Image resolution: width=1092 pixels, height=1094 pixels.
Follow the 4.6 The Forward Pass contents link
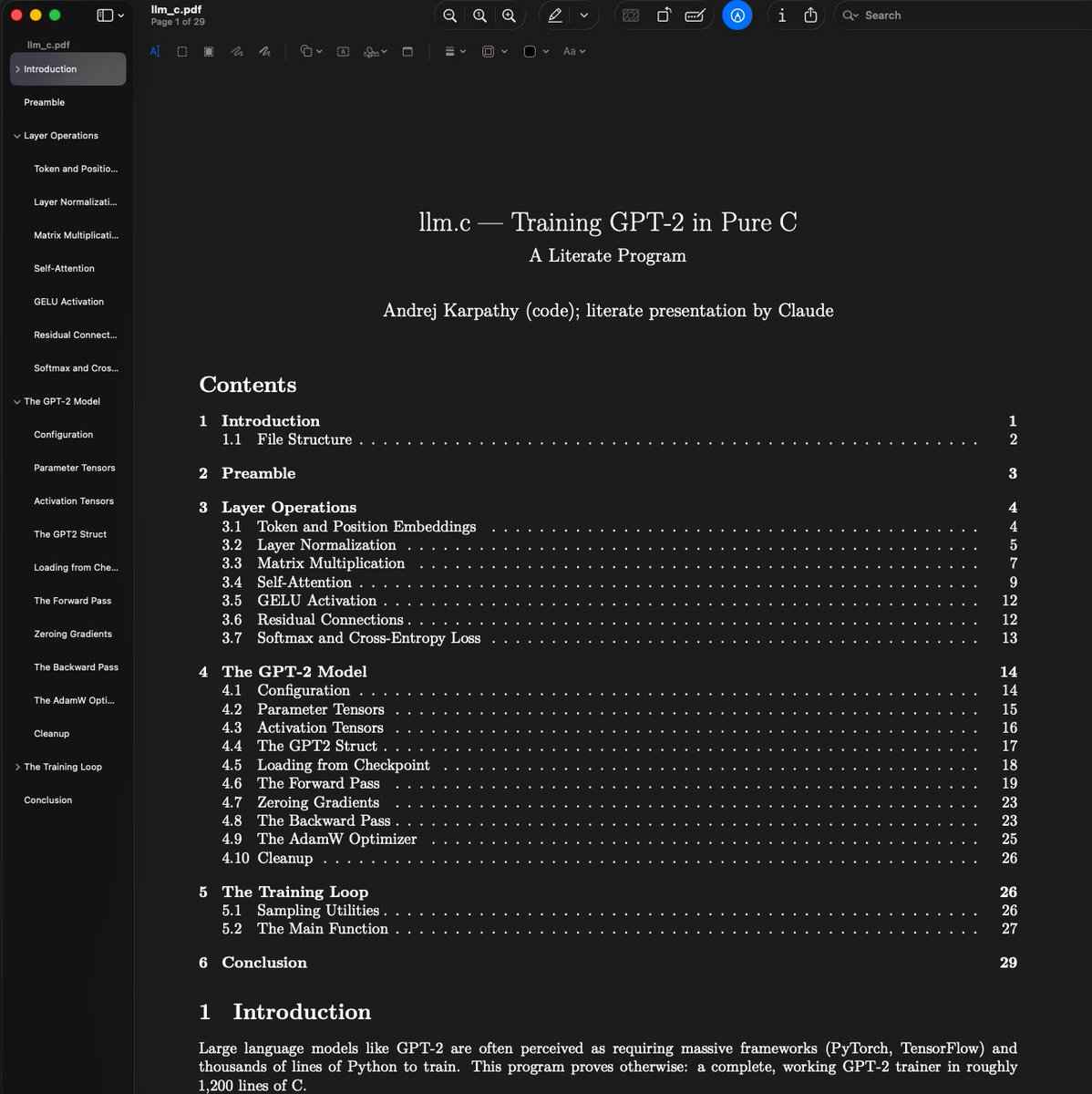[301, 783]
